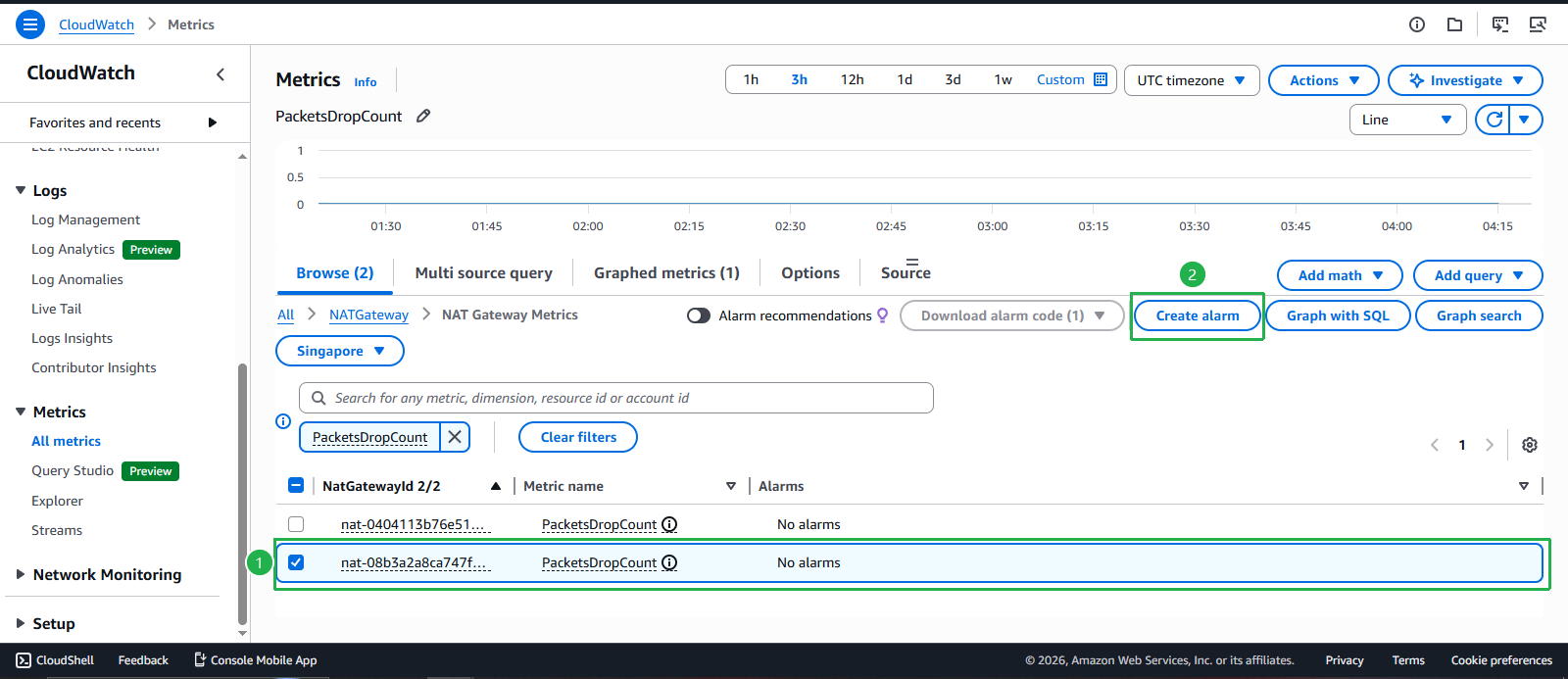Image resolution: width=1568 pixels, height=679 pixels.
Task: Collapse the Metrics section in sidebar
Action: [x=21, y=412]
